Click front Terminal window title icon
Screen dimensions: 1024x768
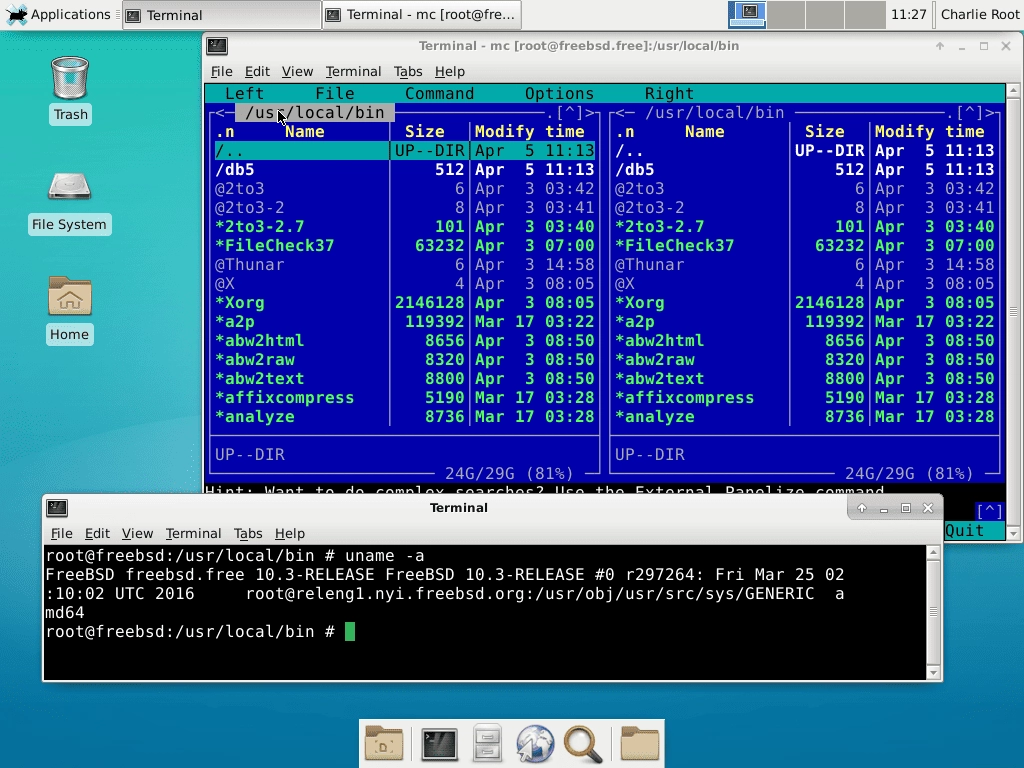click(x=57, y=507)
